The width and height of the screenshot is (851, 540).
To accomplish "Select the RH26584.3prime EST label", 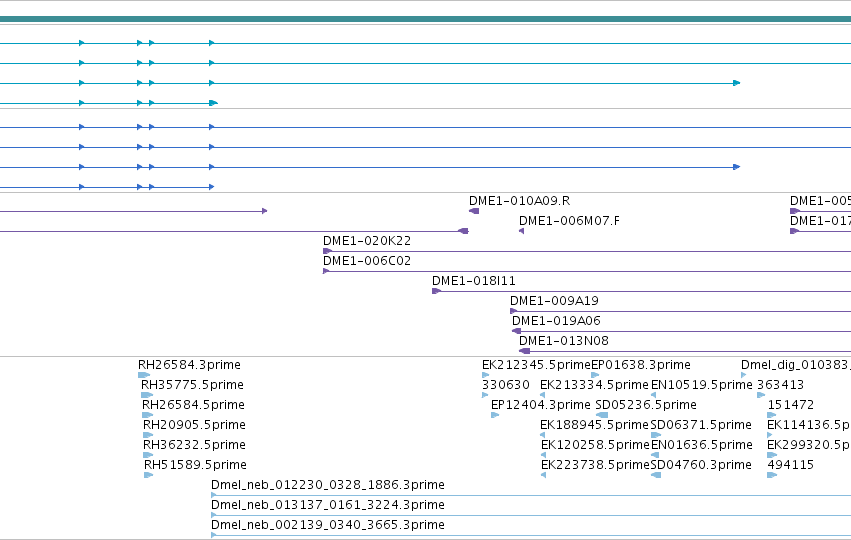I will pyautogui.click(x=189, y=365).
